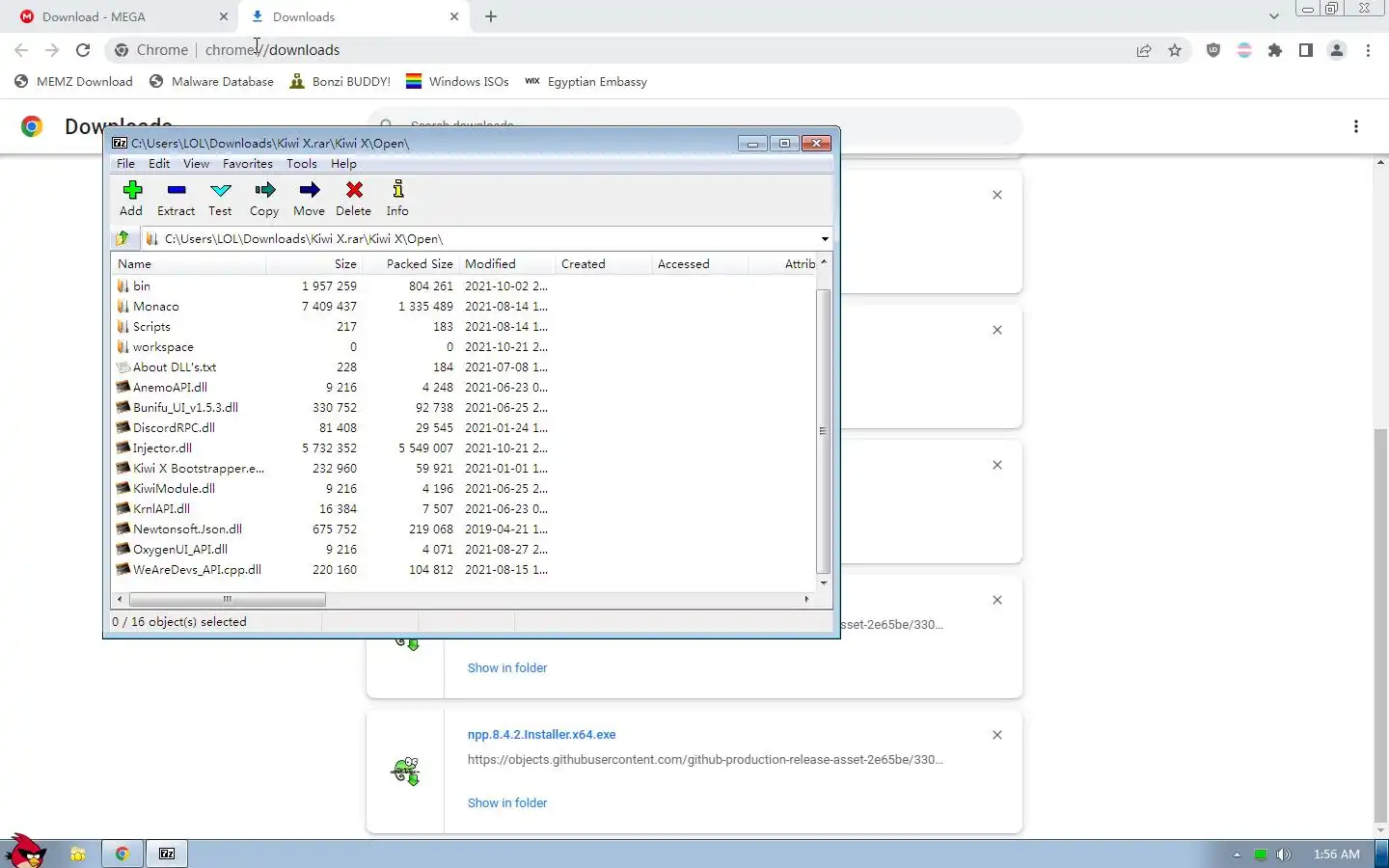Image resolution: width=1389 pixels, height=868 pixels.
Task: Click the 7-Zip taskbar button
Action: click(167, 854)
